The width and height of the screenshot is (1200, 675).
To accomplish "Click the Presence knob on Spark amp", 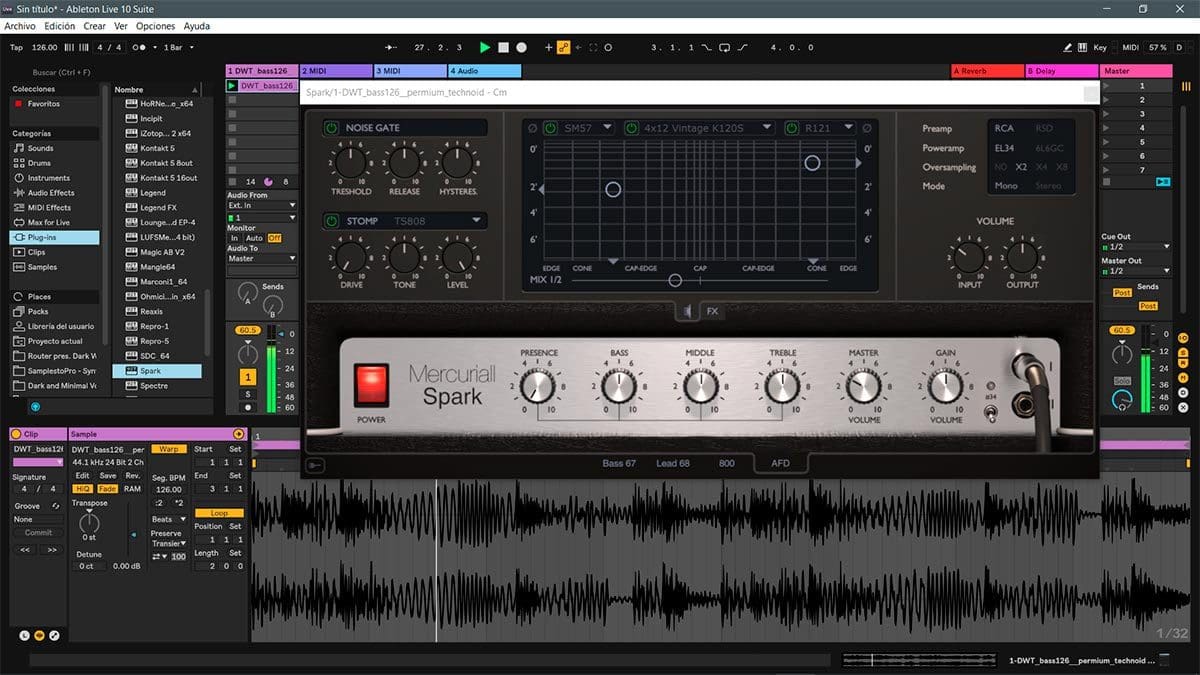I will pyautogui.click(x=538, y=385).
